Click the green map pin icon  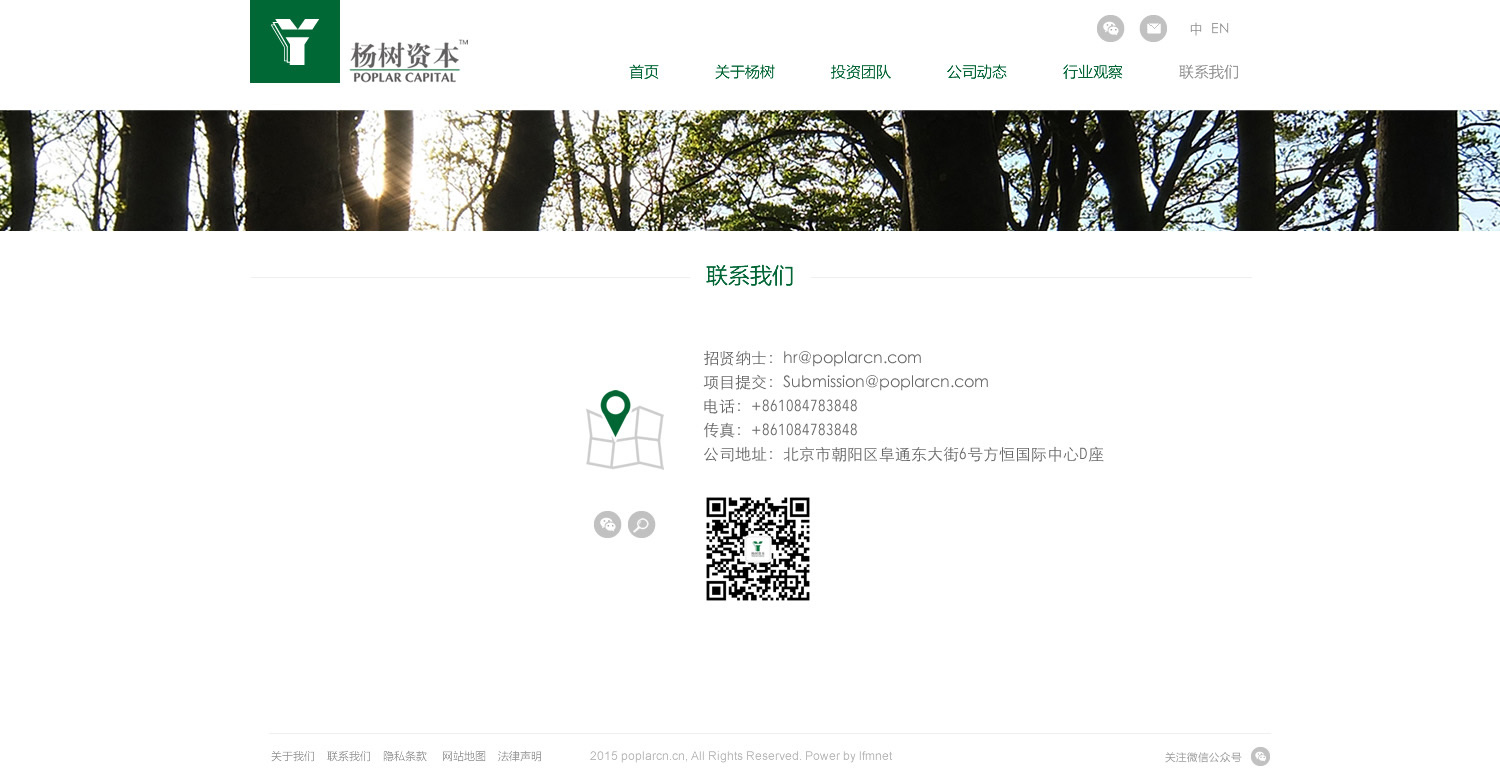pyautogui.click(x=616, y=412)
